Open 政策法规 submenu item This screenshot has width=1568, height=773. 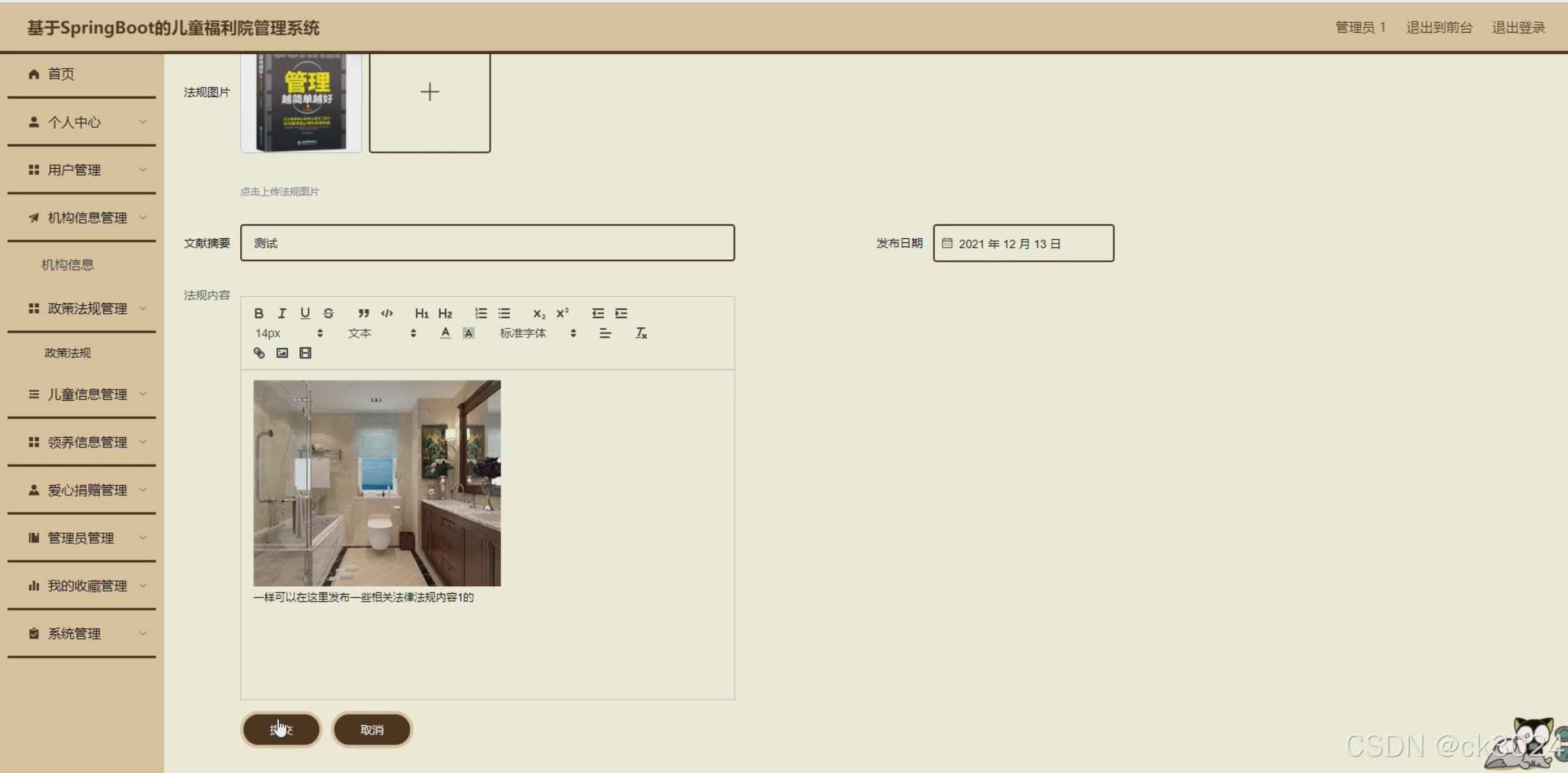67,353
